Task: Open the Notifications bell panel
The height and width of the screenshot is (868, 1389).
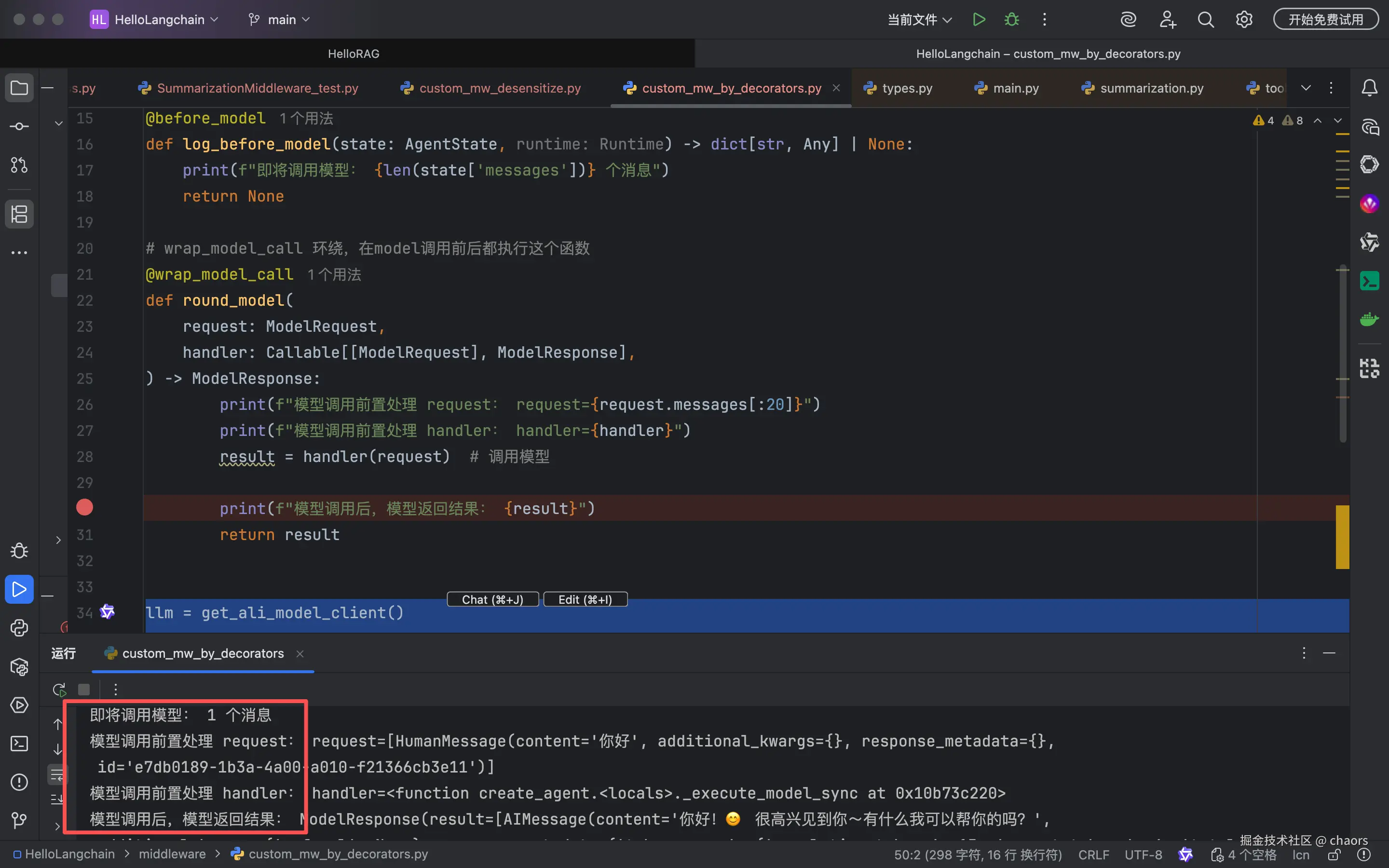Action: 1370,88
